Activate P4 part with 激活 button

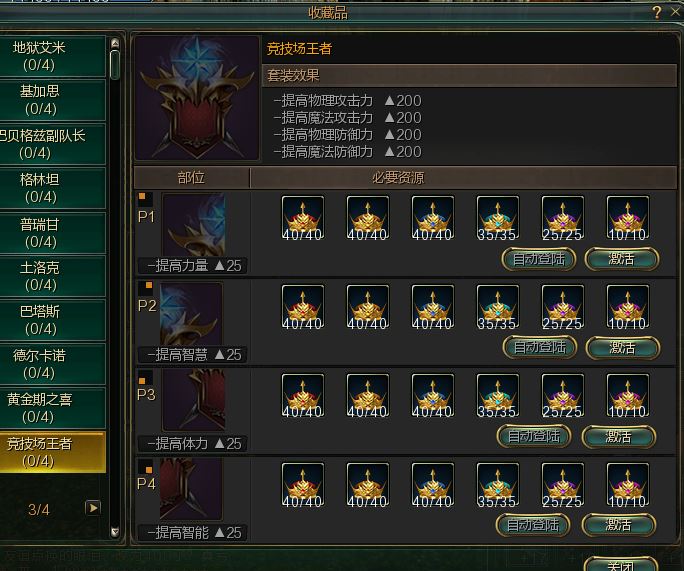[x=619, y=525]
